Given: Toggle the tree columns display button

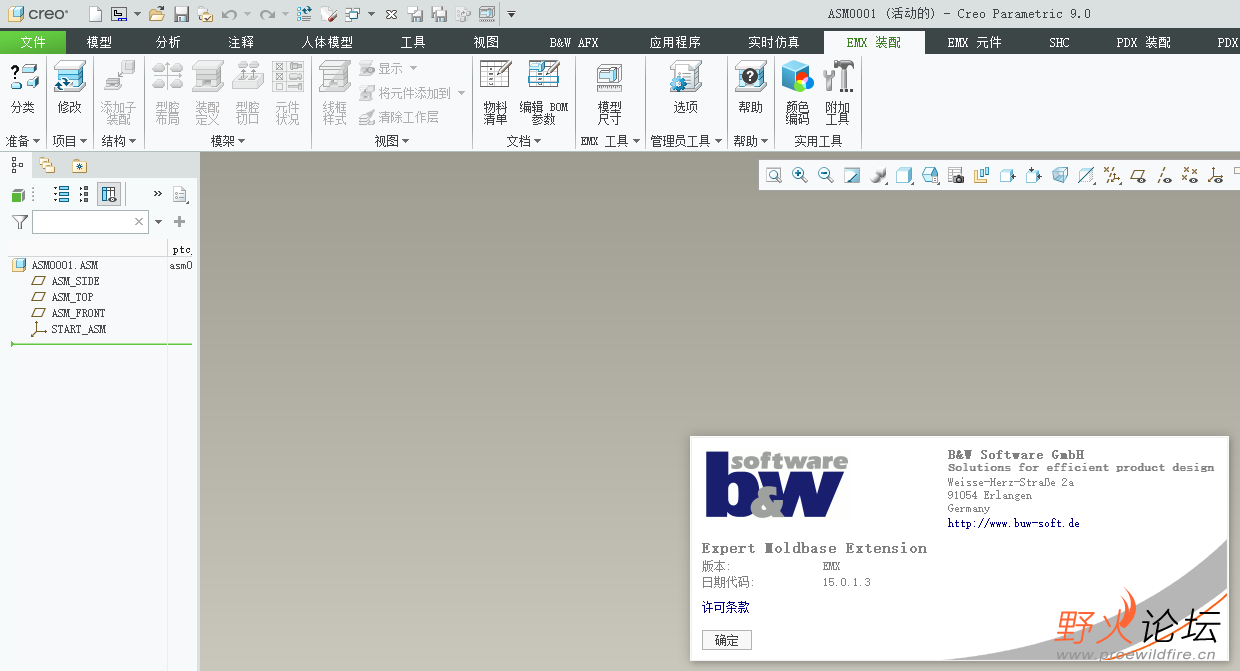Looking at the screenshot, I should (109, 194).
